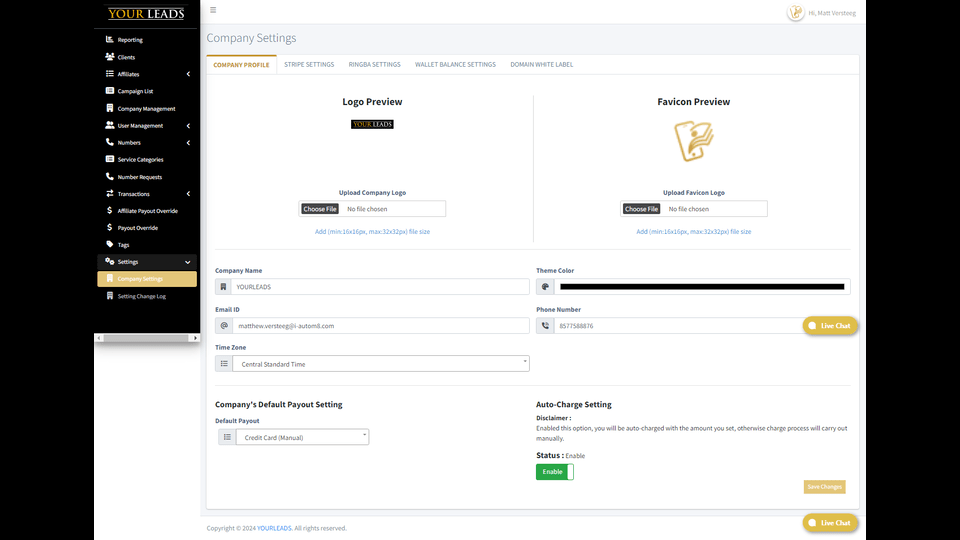Expand the Numbers submenu chevron
960x540 pixels.
(x=188, y=143)
